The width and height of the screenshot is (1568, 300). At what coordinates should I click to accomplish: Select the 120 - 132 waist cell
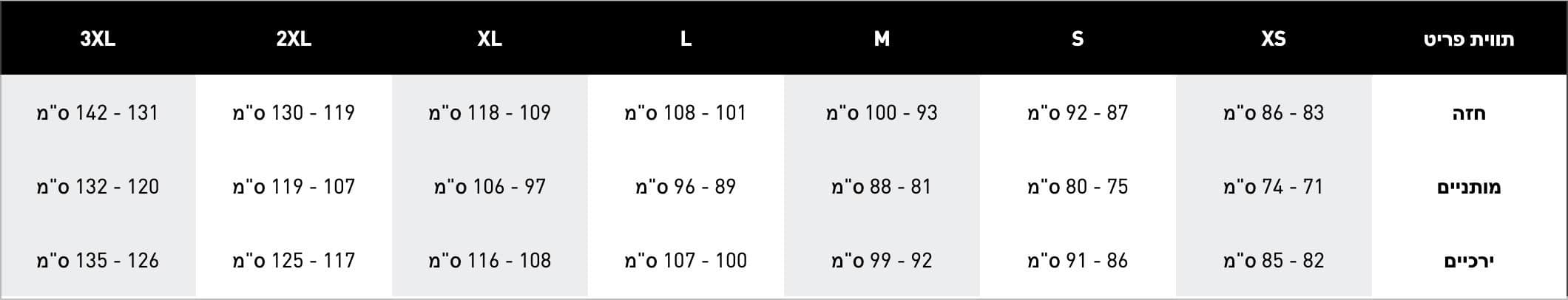click(x=98, y=187)
